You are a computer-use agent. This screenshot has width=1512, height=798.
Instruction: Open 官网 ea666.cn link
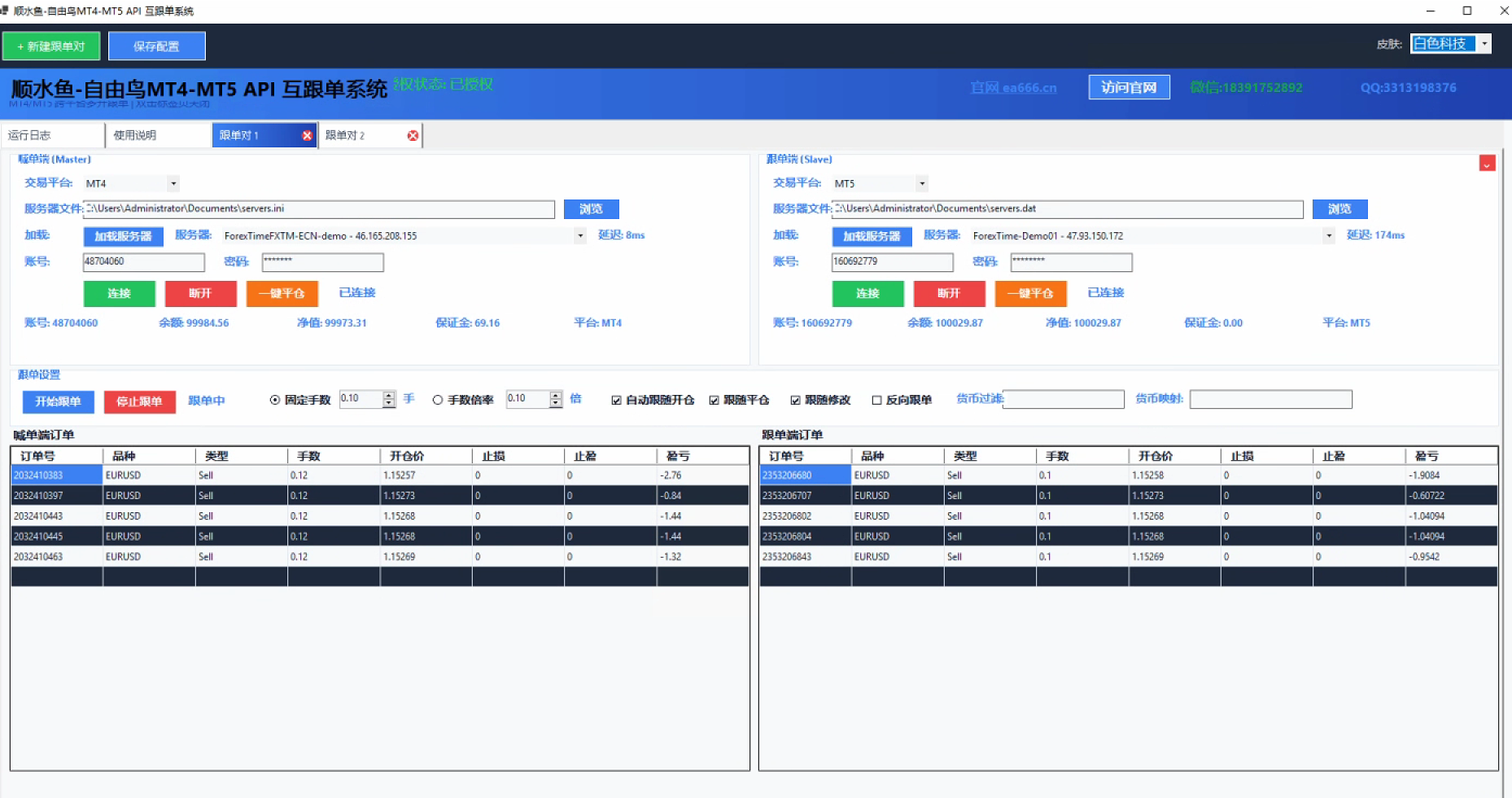[x=1013, y=88]
